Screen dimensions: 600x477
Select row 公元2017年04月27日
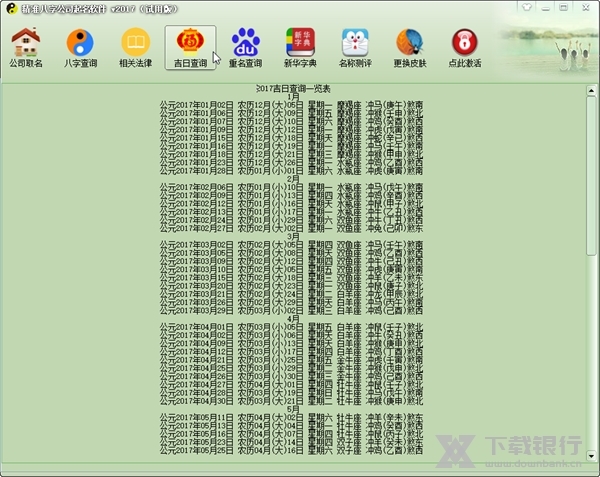tap(291, 385)
